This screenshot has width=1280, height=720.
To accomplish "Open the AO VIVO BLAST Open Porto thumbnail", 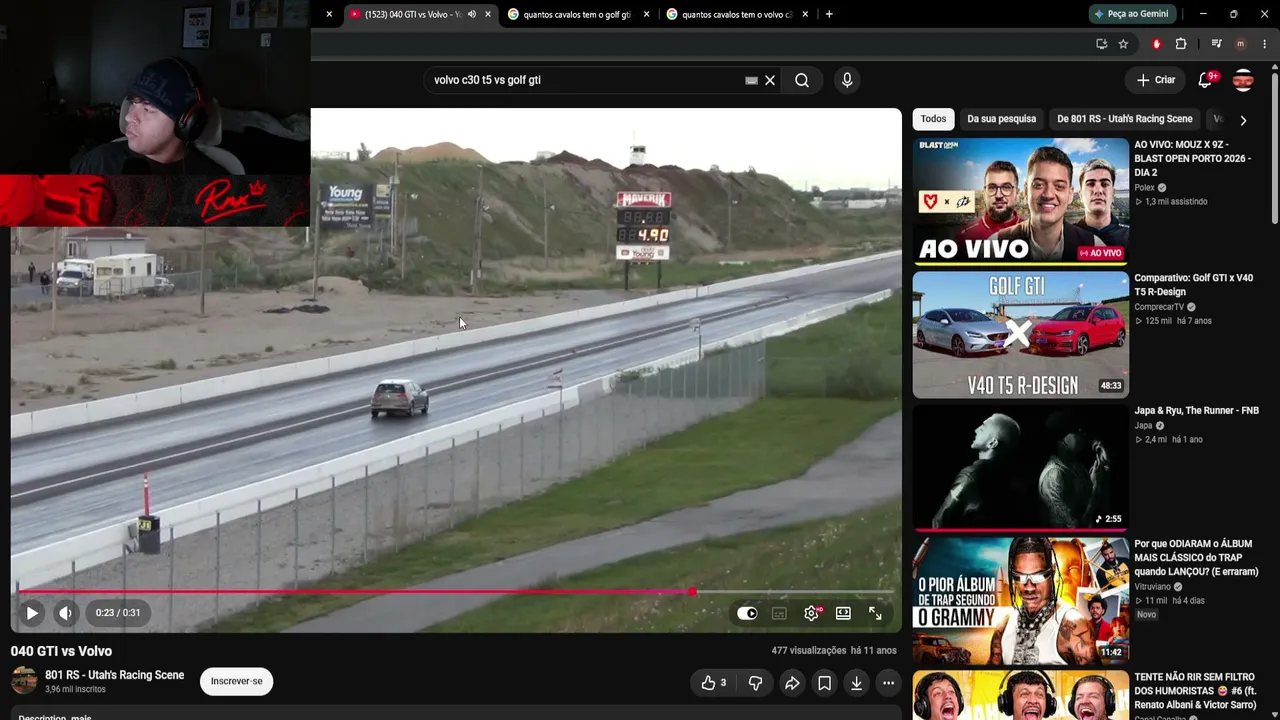I will (1020, 201).
